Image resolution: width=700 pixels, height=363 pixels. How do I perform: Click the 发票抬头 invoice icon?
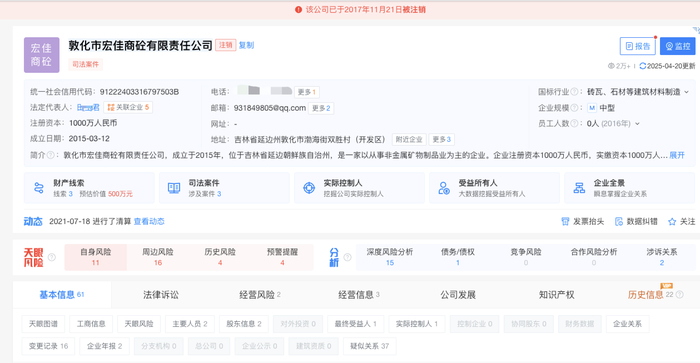coord(565,221)
